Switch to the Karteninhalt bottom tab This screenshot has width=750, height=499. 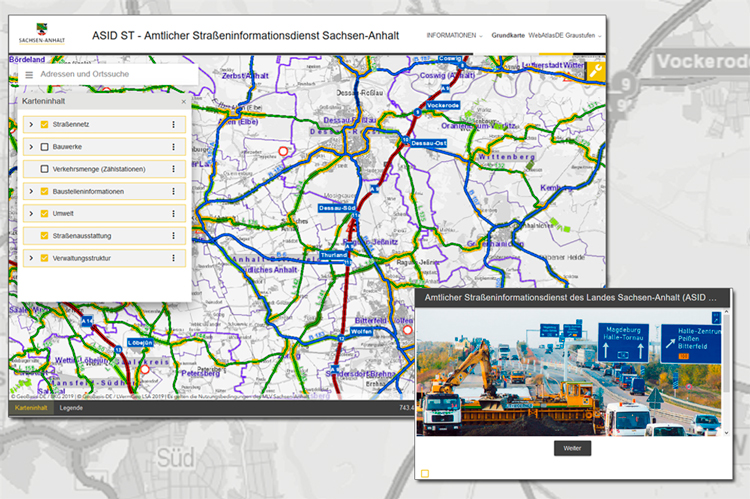[x=31, y=408]
